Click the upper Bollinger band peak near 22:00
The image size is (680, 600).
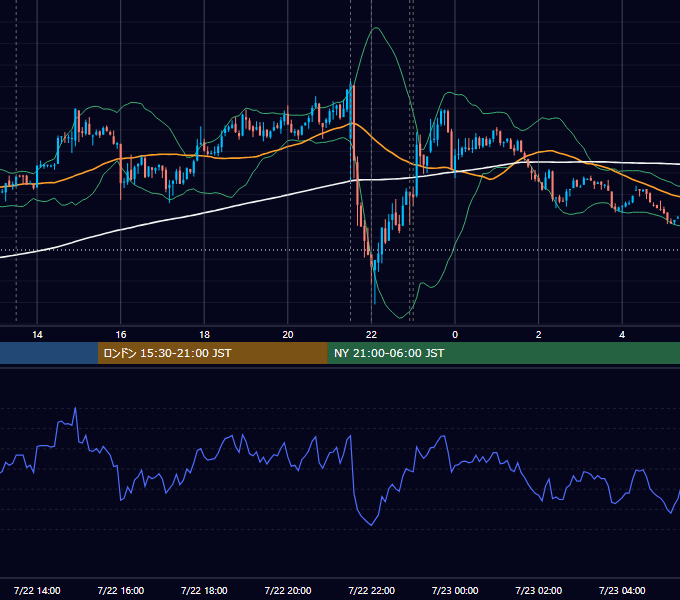coord(376,28)
